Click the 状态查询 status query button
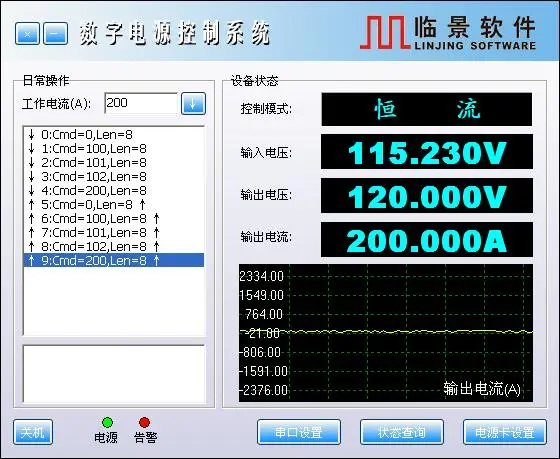560x459 pixels. 402,432
